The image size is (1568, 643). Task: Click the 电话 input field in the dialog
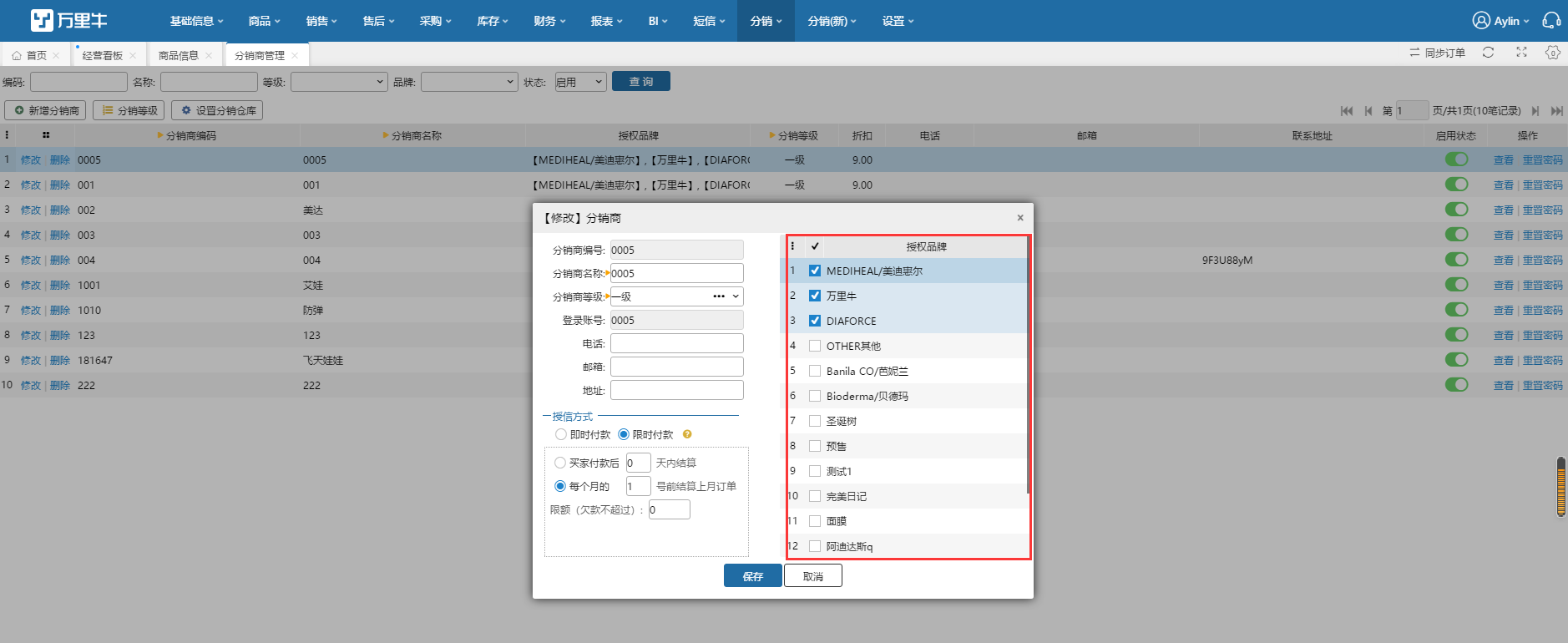[677, 343]
